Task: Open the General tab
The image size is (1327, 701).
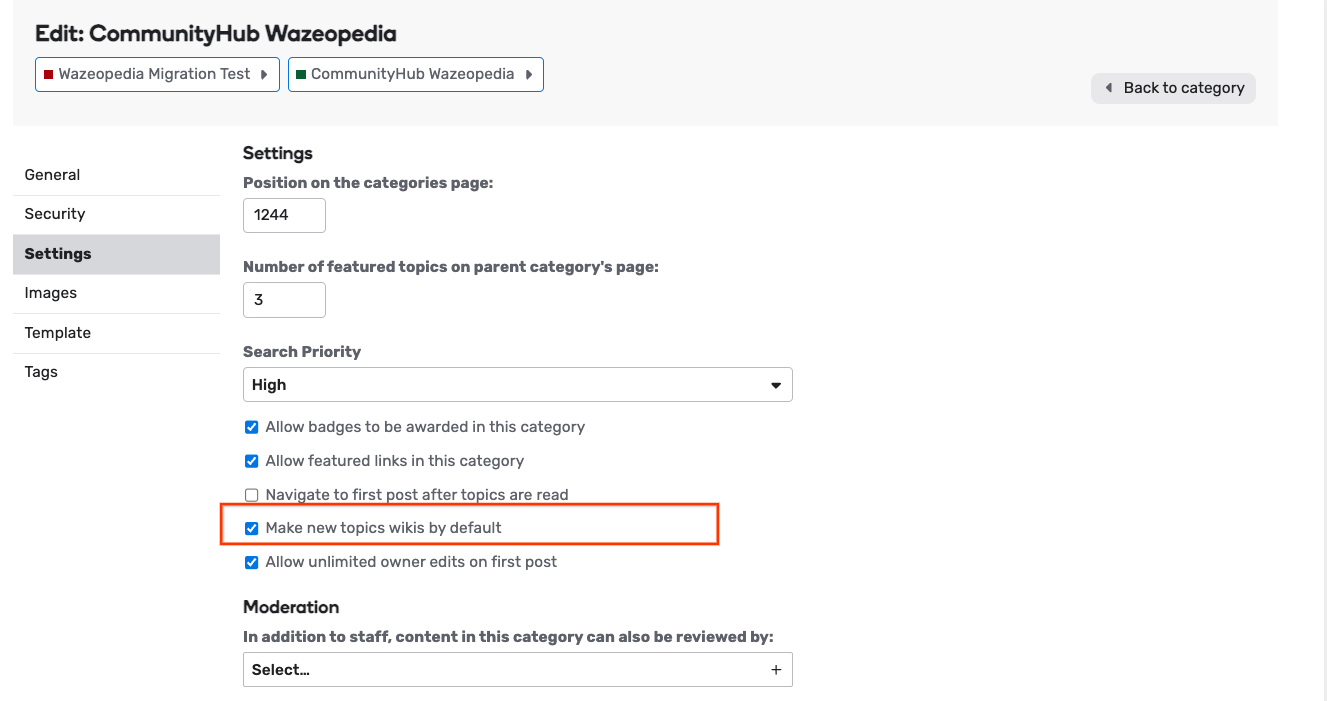Action: [52, 175]
